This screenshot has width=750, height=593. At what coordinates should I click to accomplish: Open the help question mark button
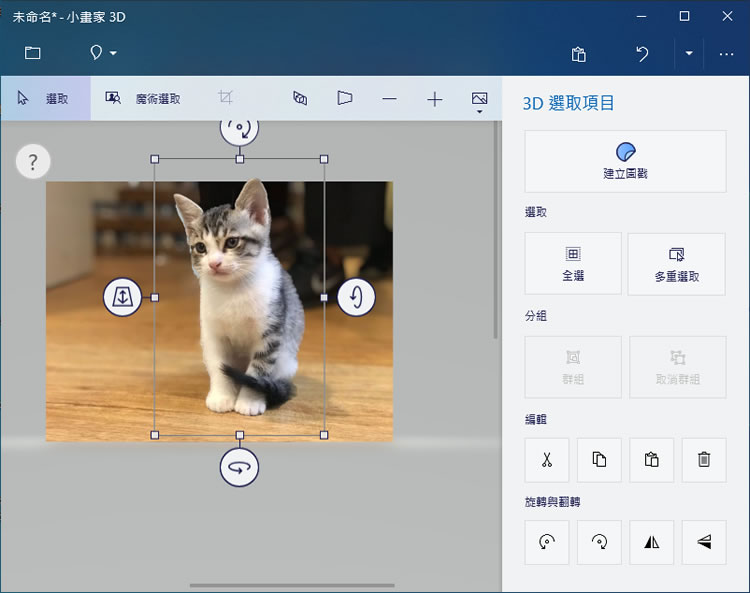(x=33, y=162)
